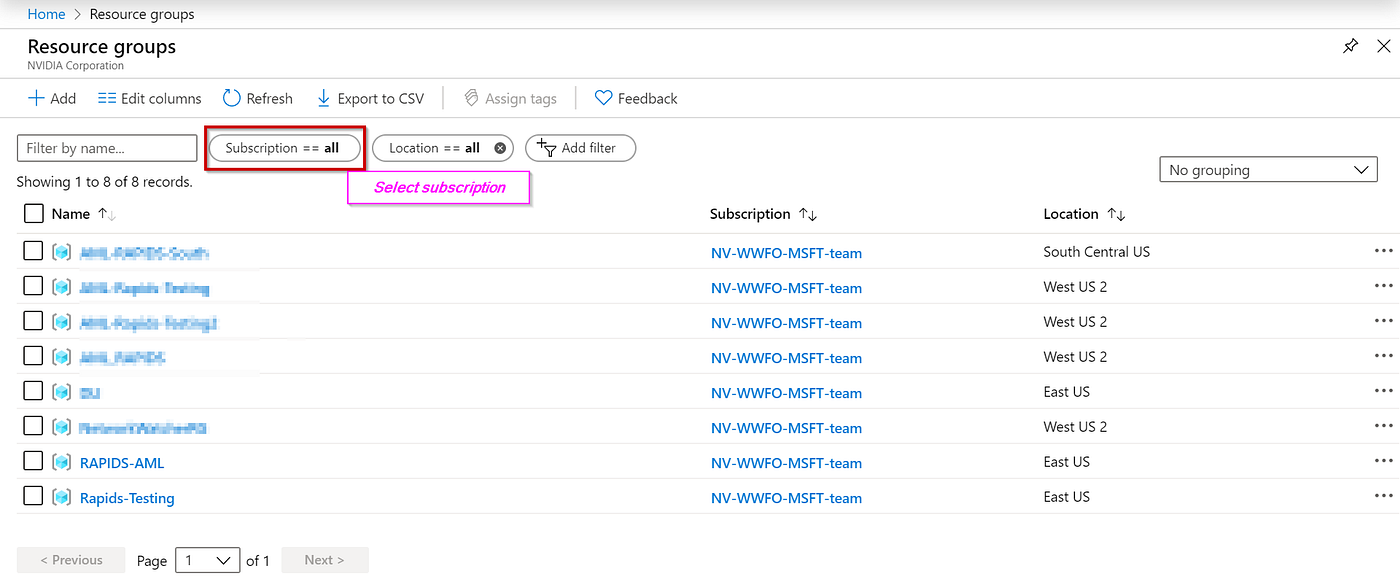
Task: Open the Feedback heart option
Action: tap(636, 98)
